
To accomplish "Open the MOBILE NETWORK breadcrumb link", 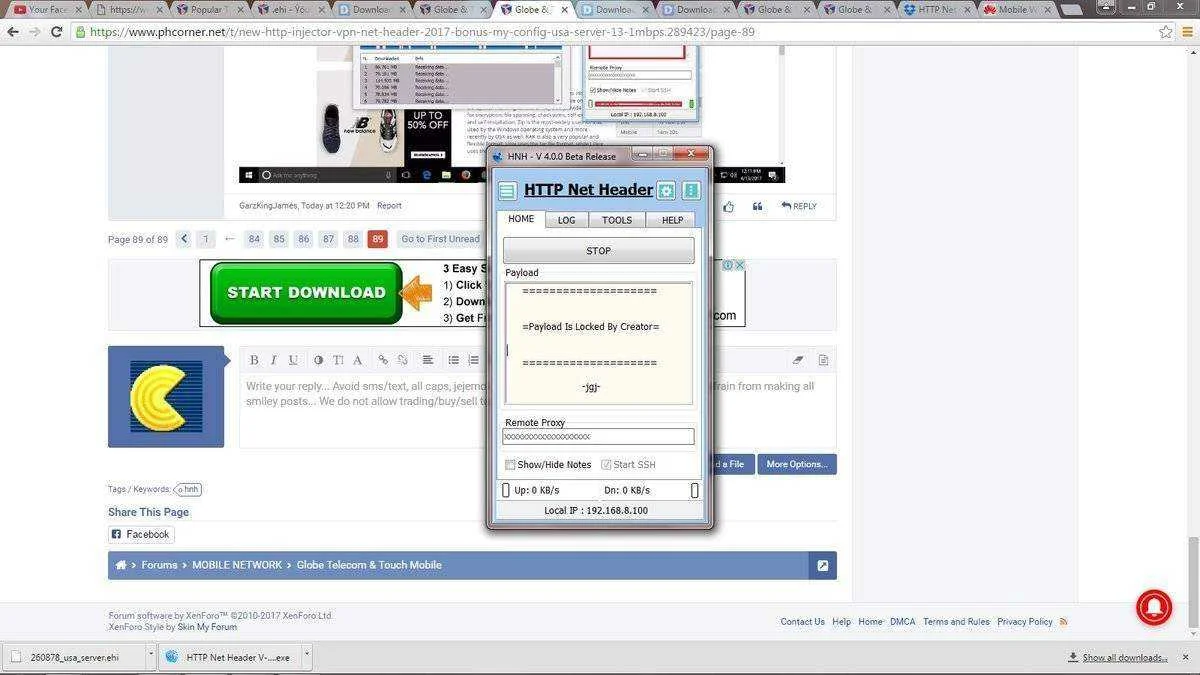I will point(237,565).
